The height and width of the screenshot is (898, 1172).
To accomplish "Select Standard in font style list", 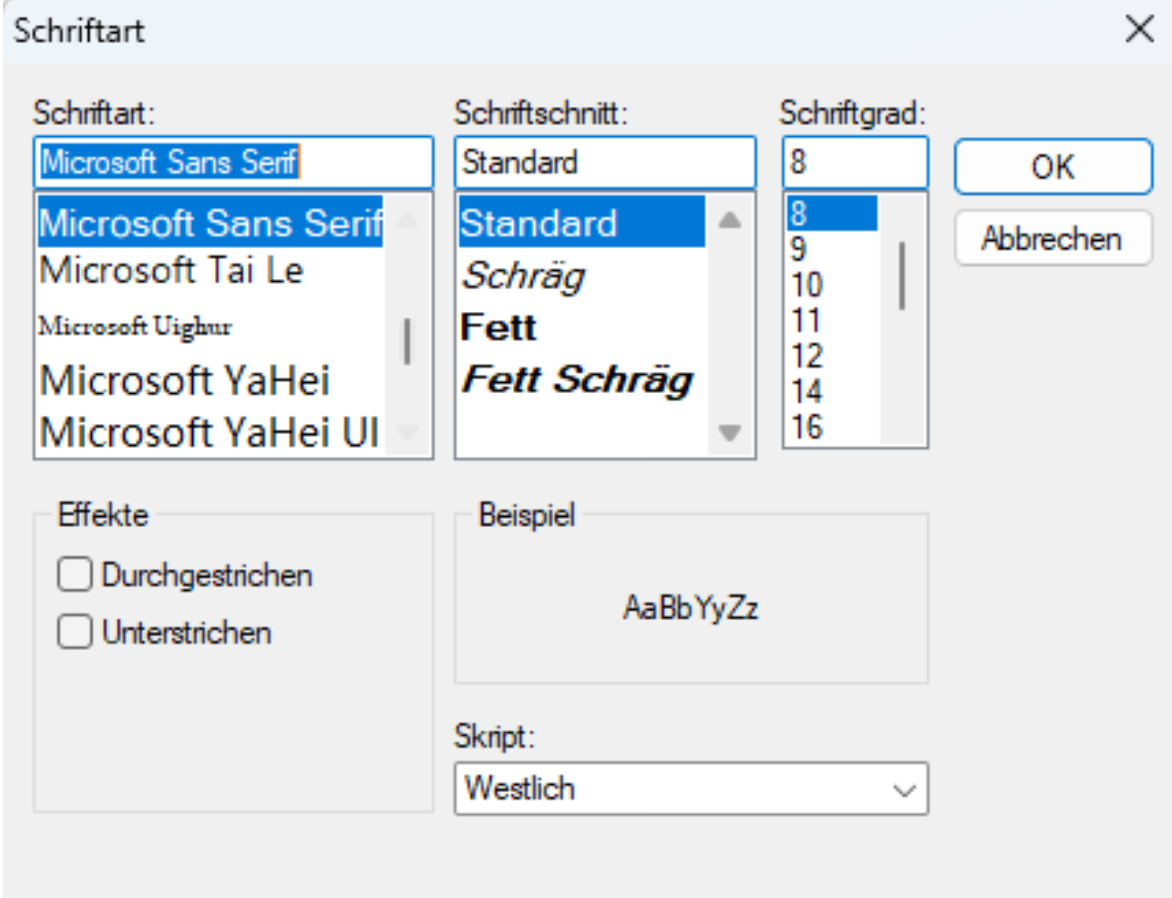I will pos(582,222).
